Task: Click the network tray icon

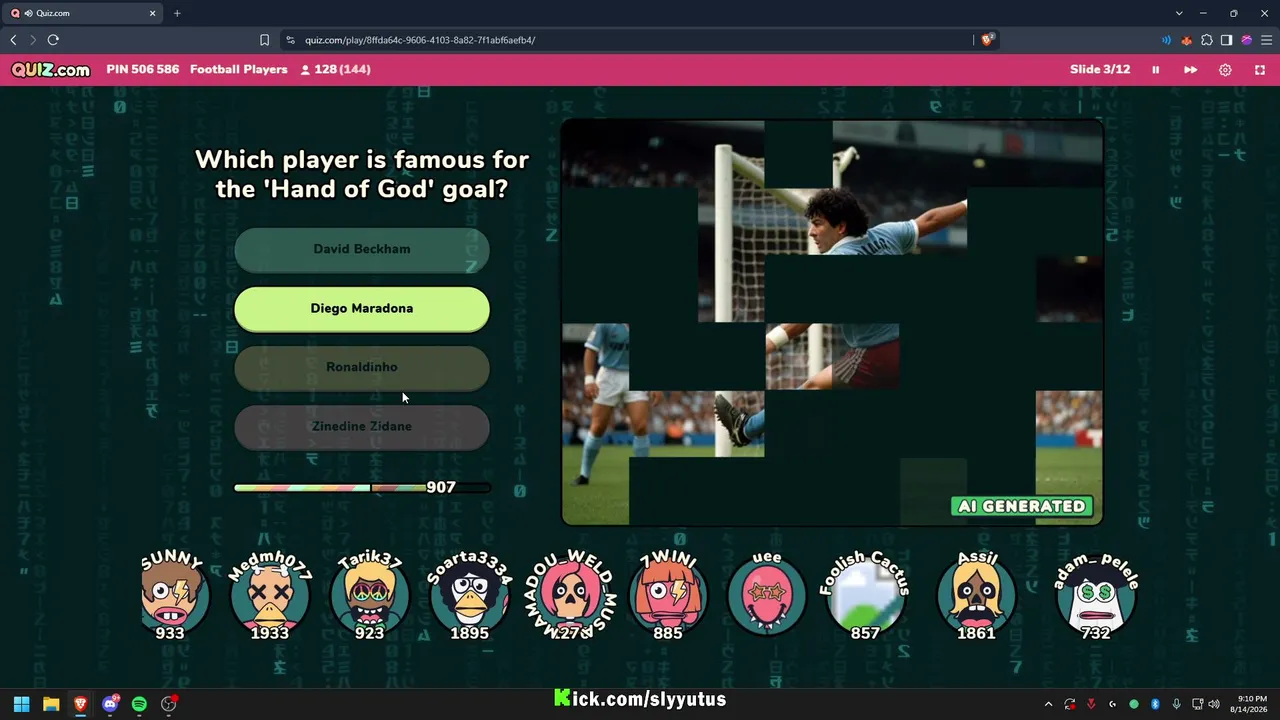Action: click(1197, 704)
